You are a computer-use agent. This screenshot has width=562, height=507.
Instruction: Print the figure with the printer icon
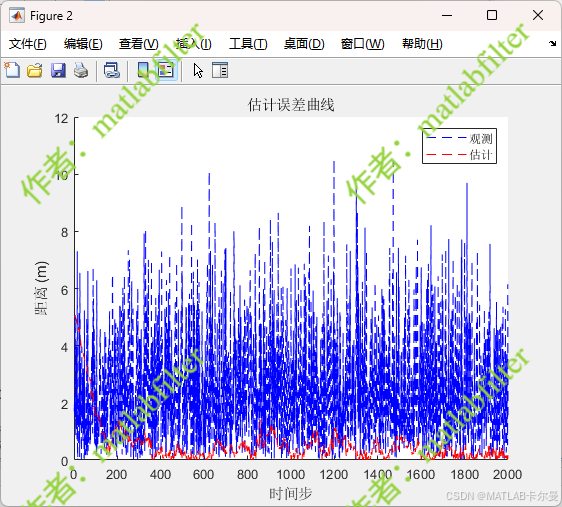pyautogui.click(x=81, y=70)
